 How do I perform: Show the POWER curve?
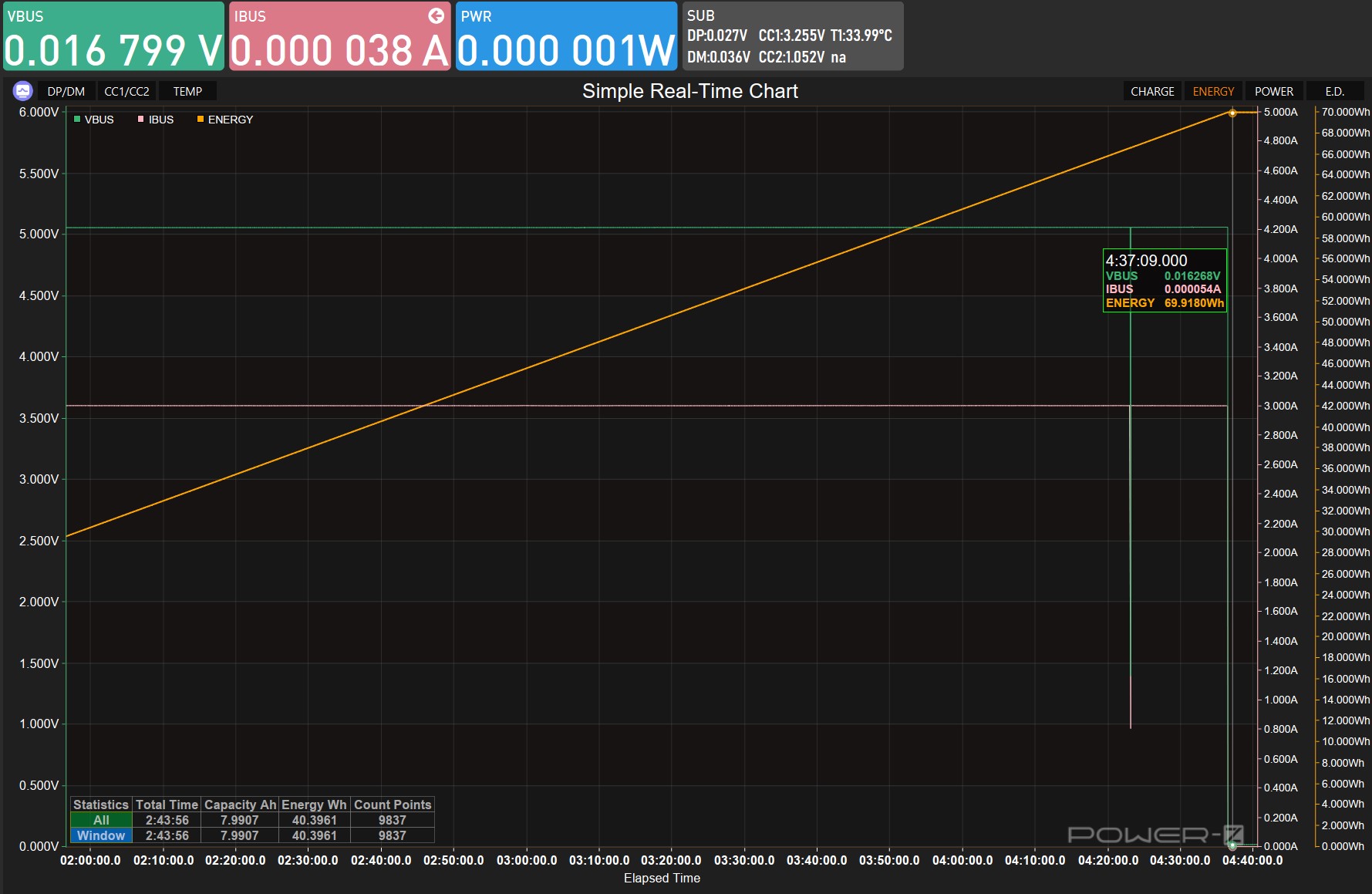click(x=1273, y=91)
